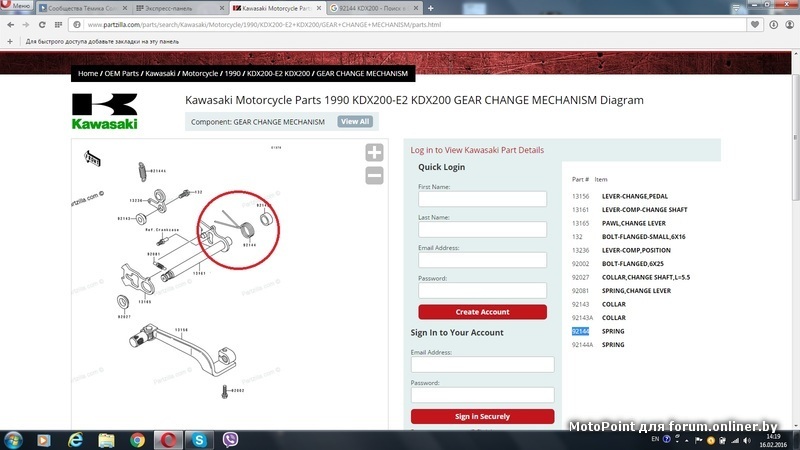Open the downloads icon in toolbar
The image size is (800, 450).
pyautogui.click(x=773, y=24)
